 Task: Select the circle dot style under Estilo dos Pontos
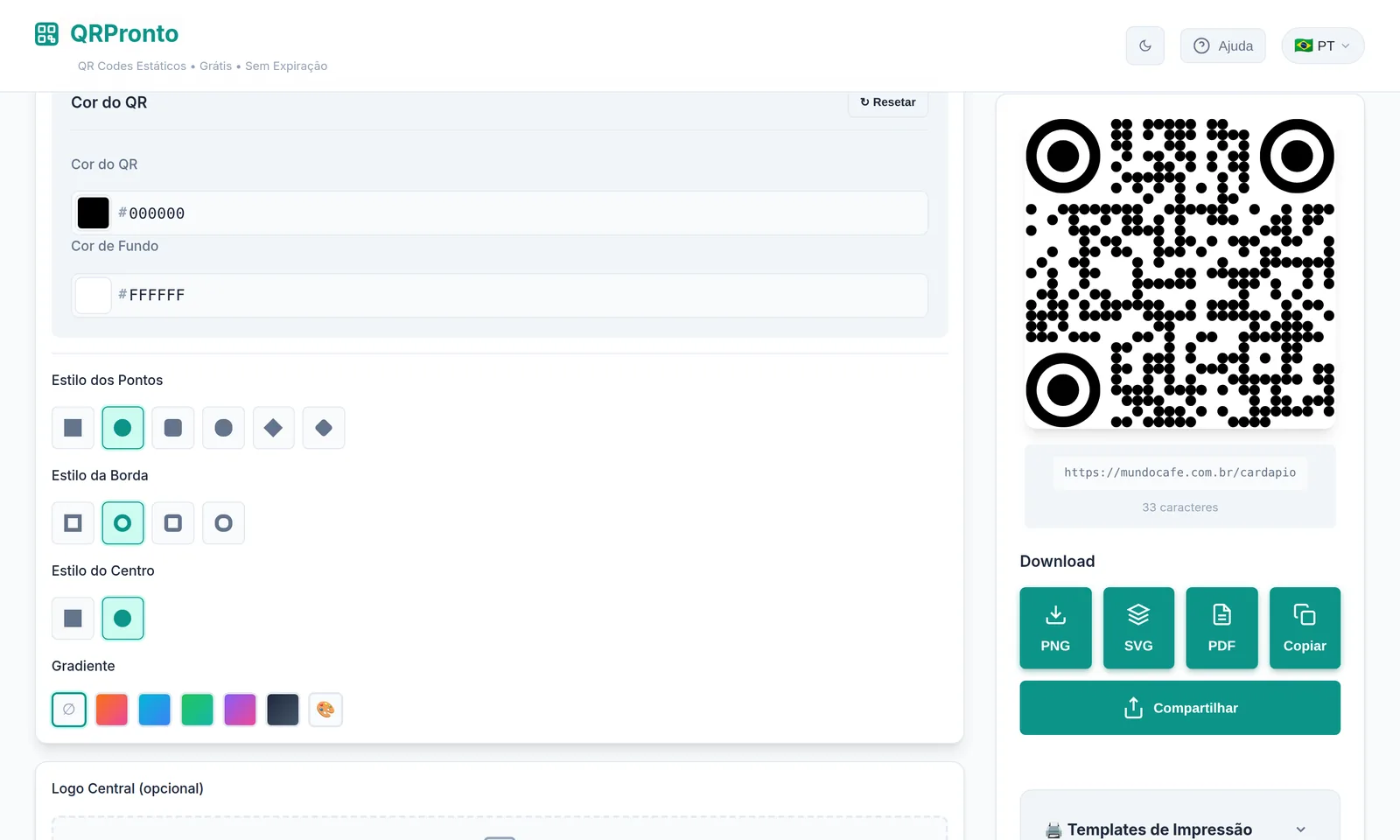122,428
